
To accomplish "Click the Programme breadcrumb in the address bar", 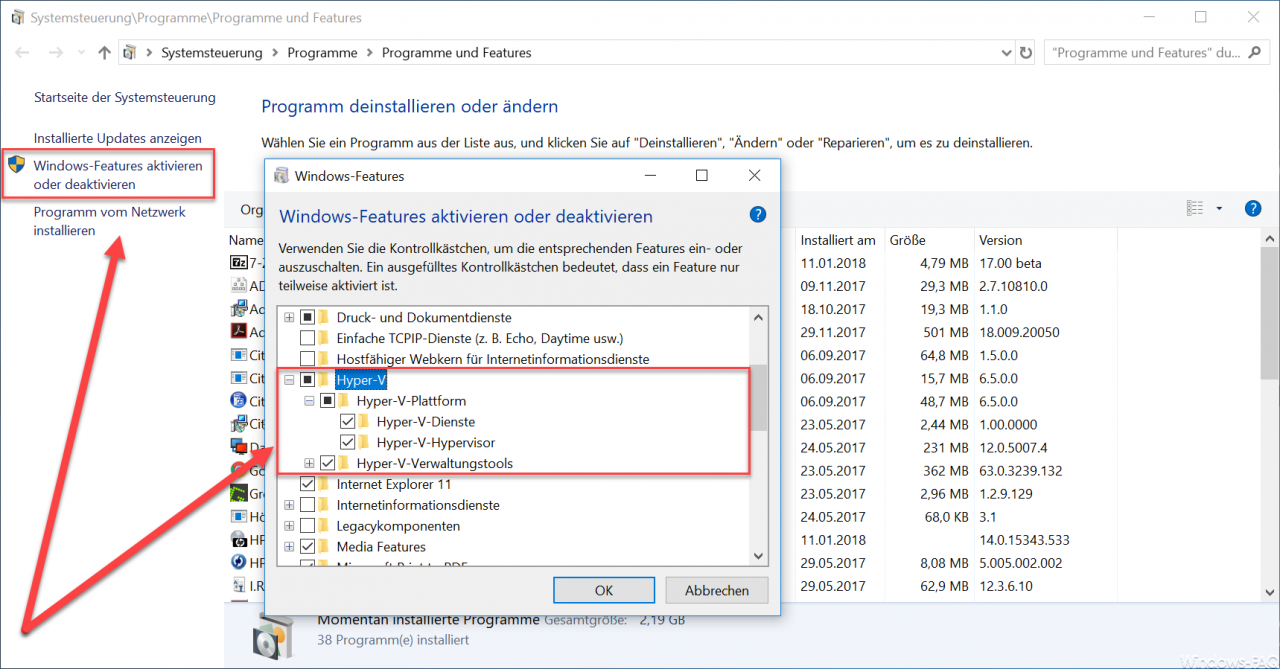I will (x=322, y=52).
